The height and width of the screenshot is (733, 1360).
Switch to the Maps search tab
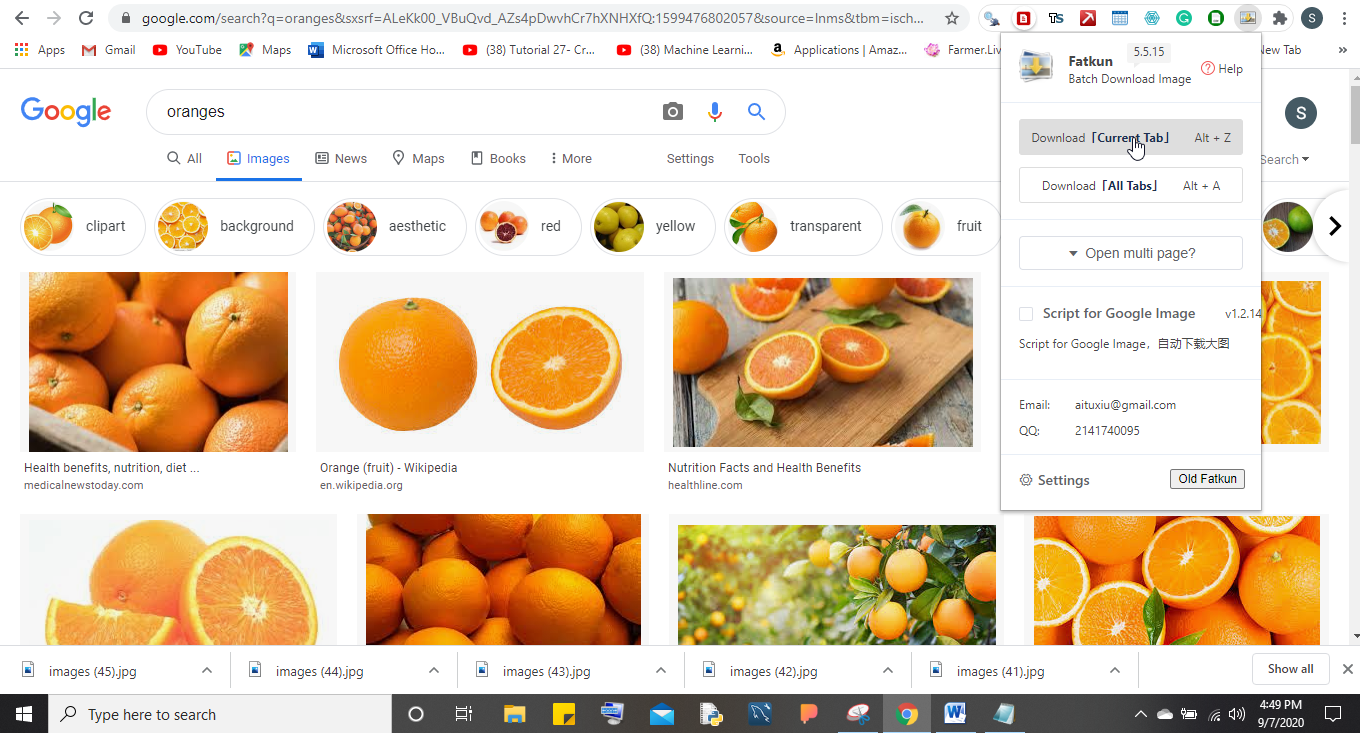(x=418, y=158)
